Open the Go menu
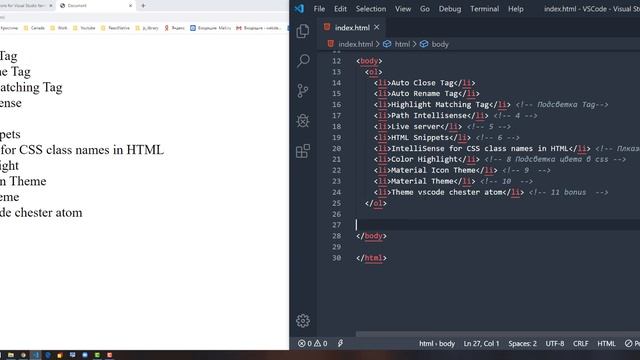Screen dimensions: 640x360 point(424,9)
